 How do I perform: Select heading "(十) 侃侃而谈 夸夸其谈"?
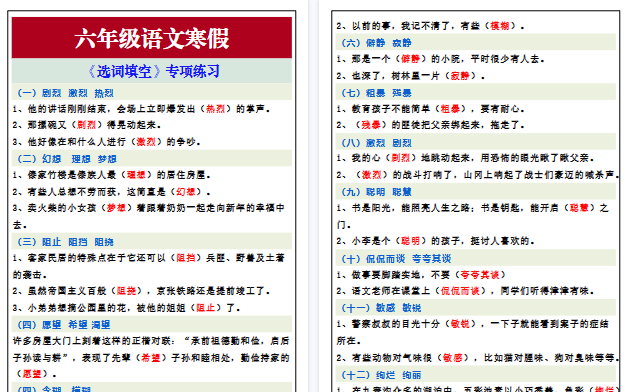(396, 259)
